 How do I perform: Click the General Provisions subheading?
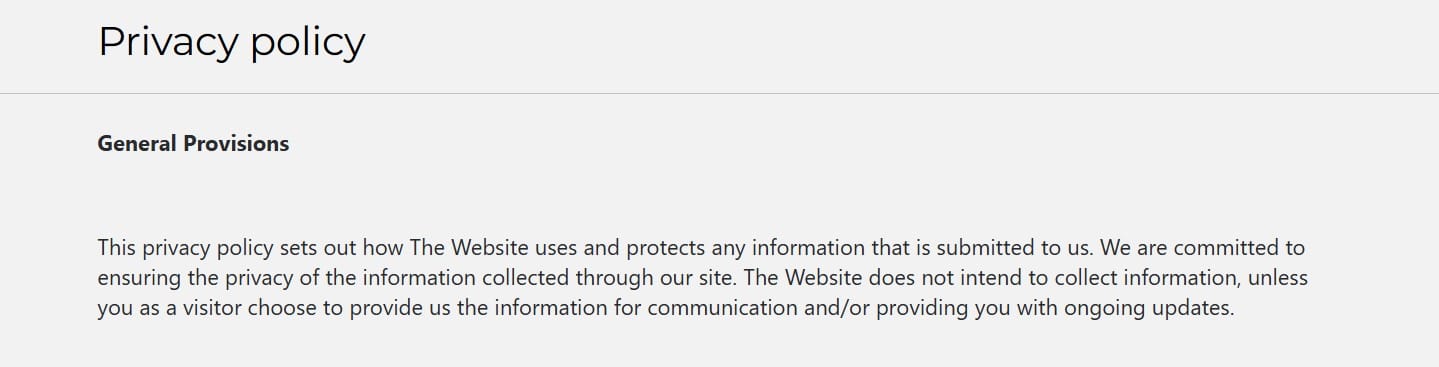193,144
